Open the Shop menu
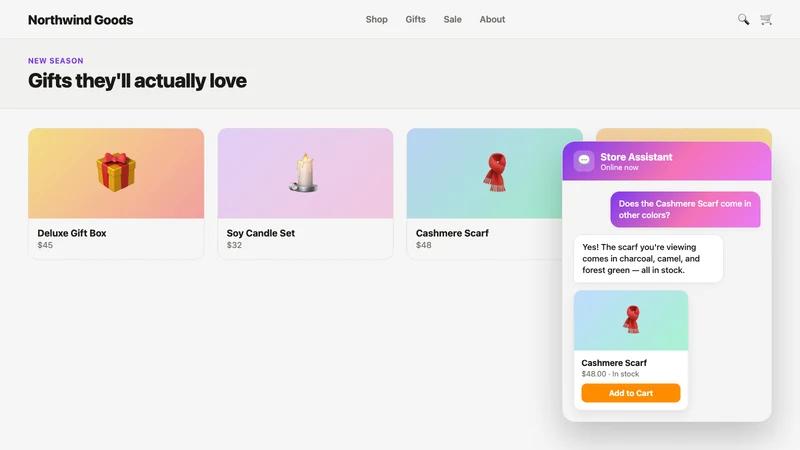The height and width of the screenshot is (450, 800). (377, 19)
